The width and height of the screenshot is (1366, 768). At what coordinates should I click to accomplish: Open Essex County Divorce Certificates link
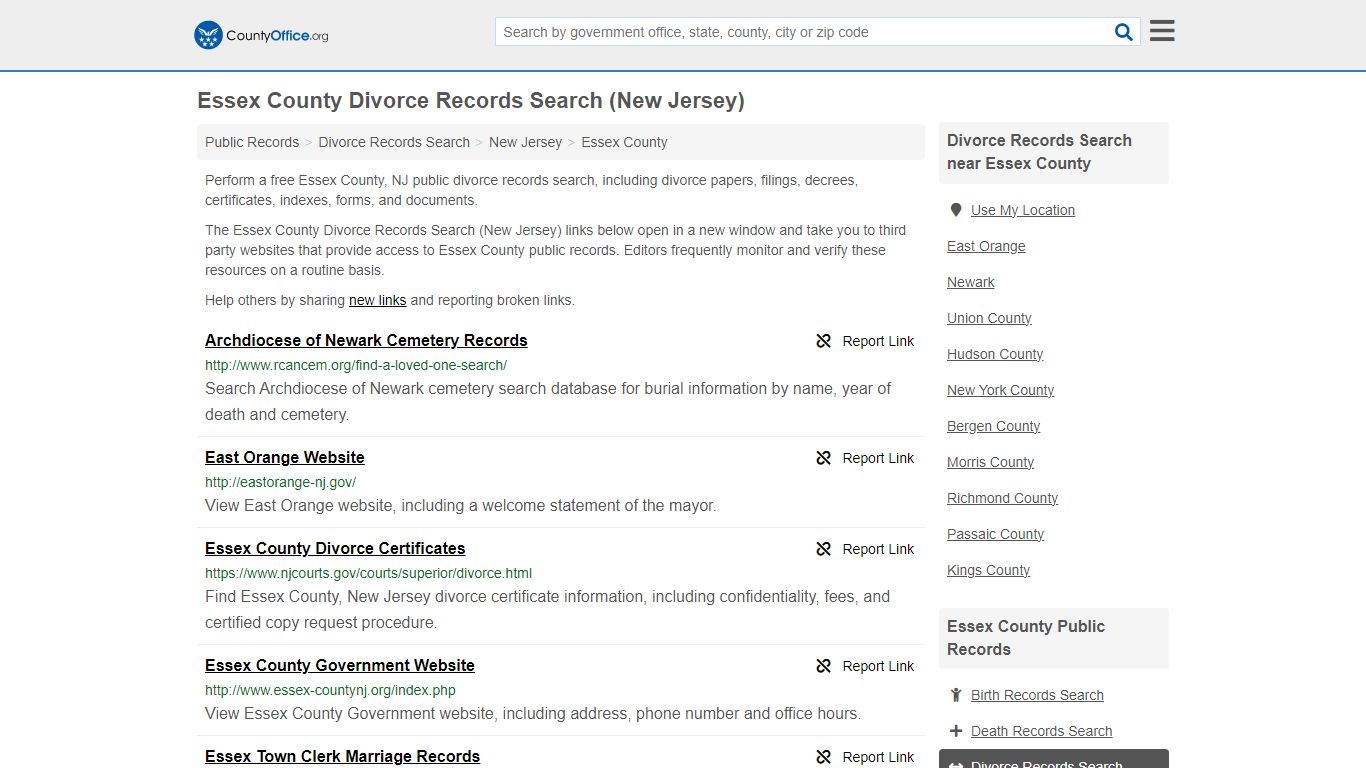pyautogui.click(x=335, y=548)
